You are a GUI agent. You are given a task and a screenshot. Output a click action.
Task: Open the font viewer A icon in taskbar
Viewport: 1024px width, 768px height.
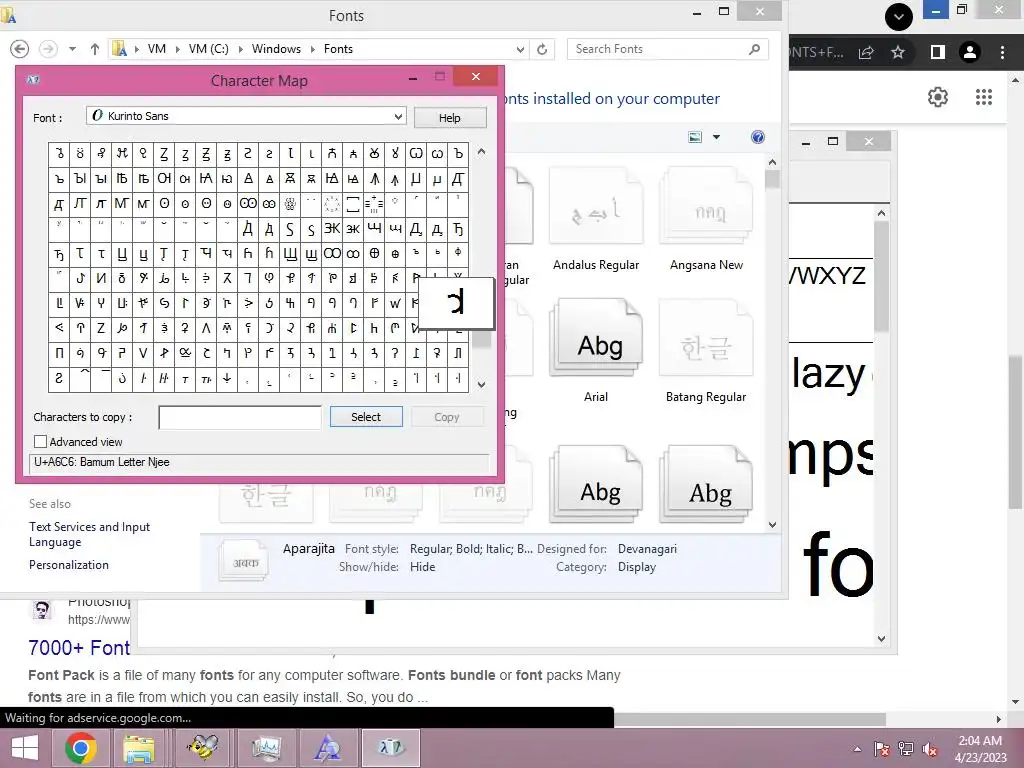point(327,748)
